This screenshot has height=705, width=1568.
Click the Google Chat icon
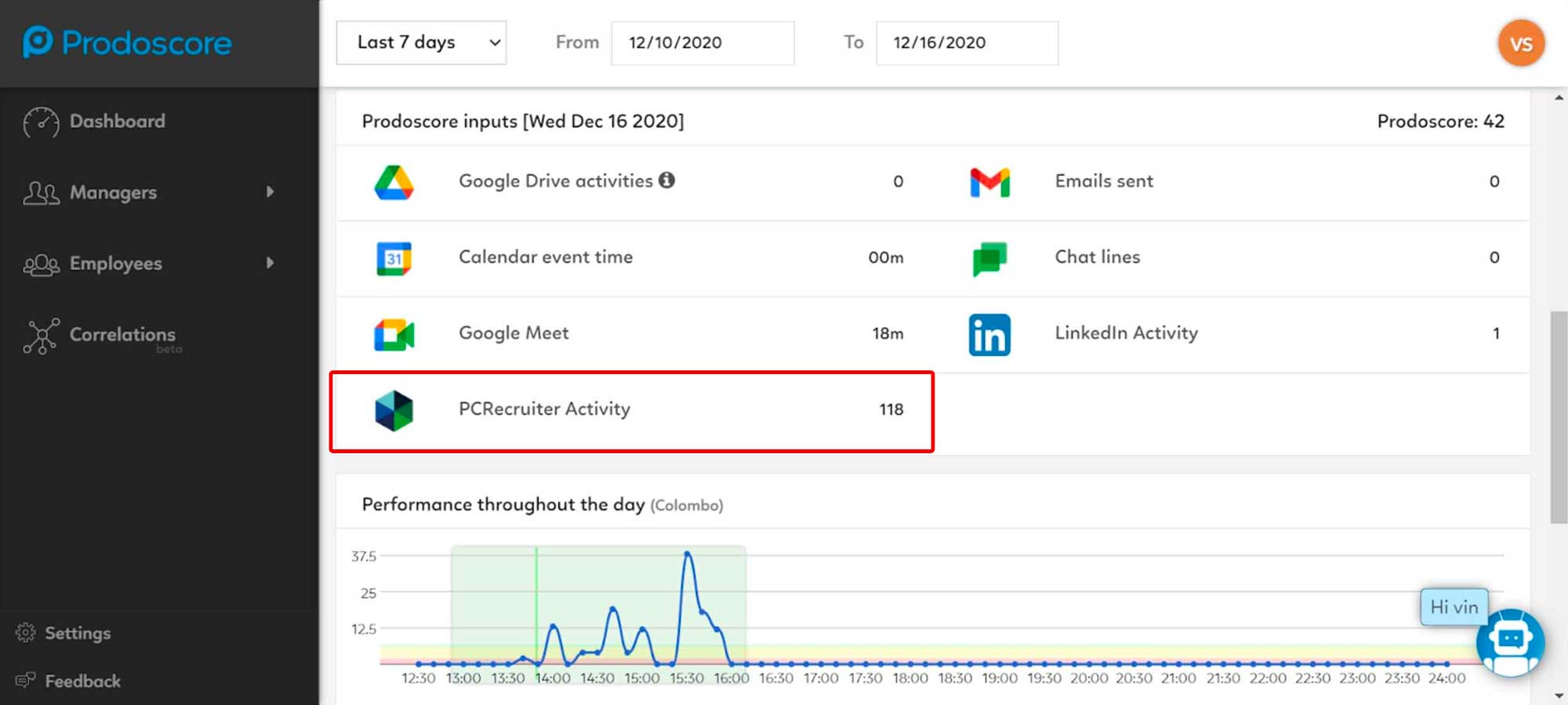click(989, 259)
